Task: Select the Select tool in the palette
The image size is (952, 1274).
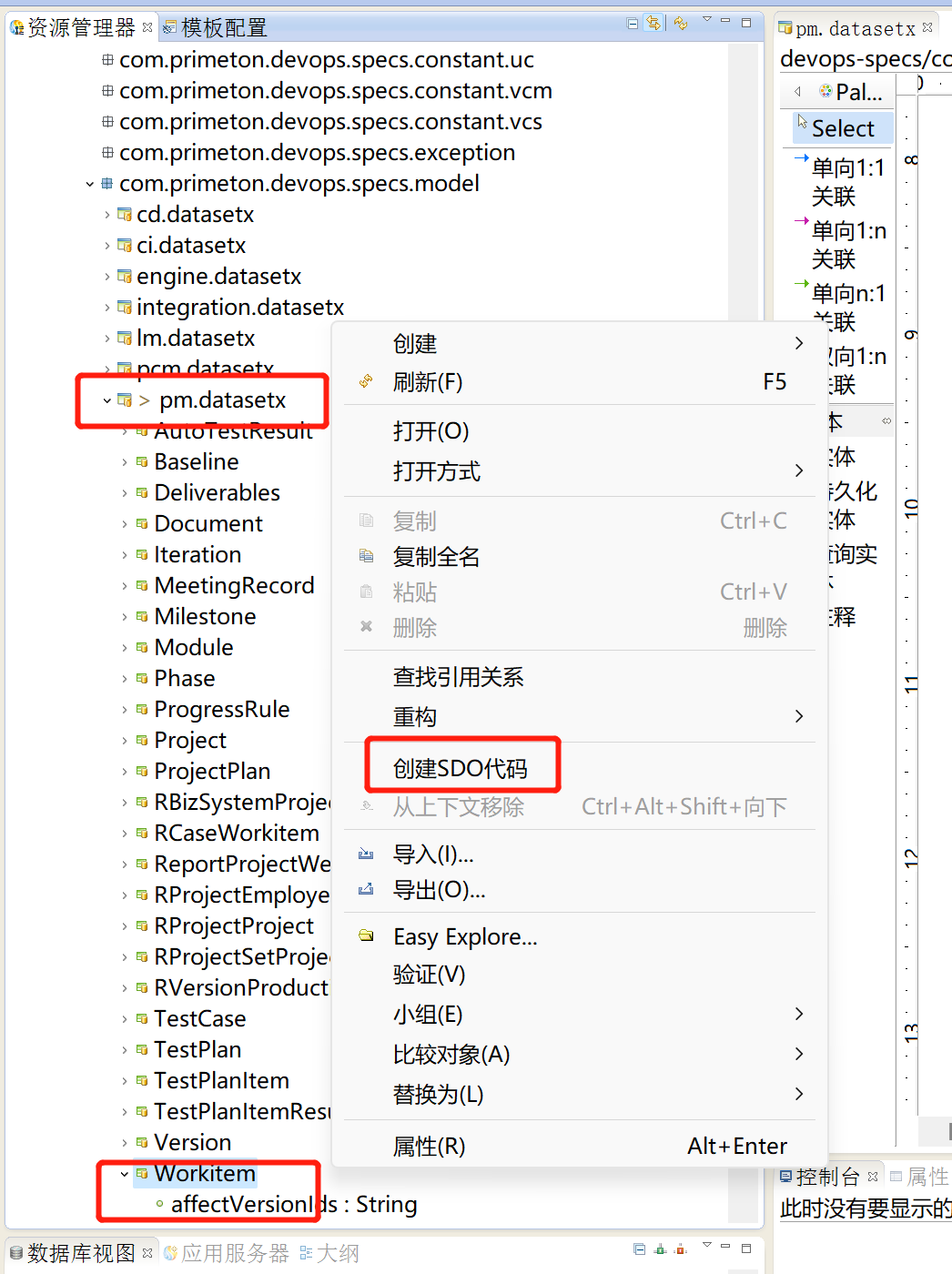Action: [x=842, y=128]
